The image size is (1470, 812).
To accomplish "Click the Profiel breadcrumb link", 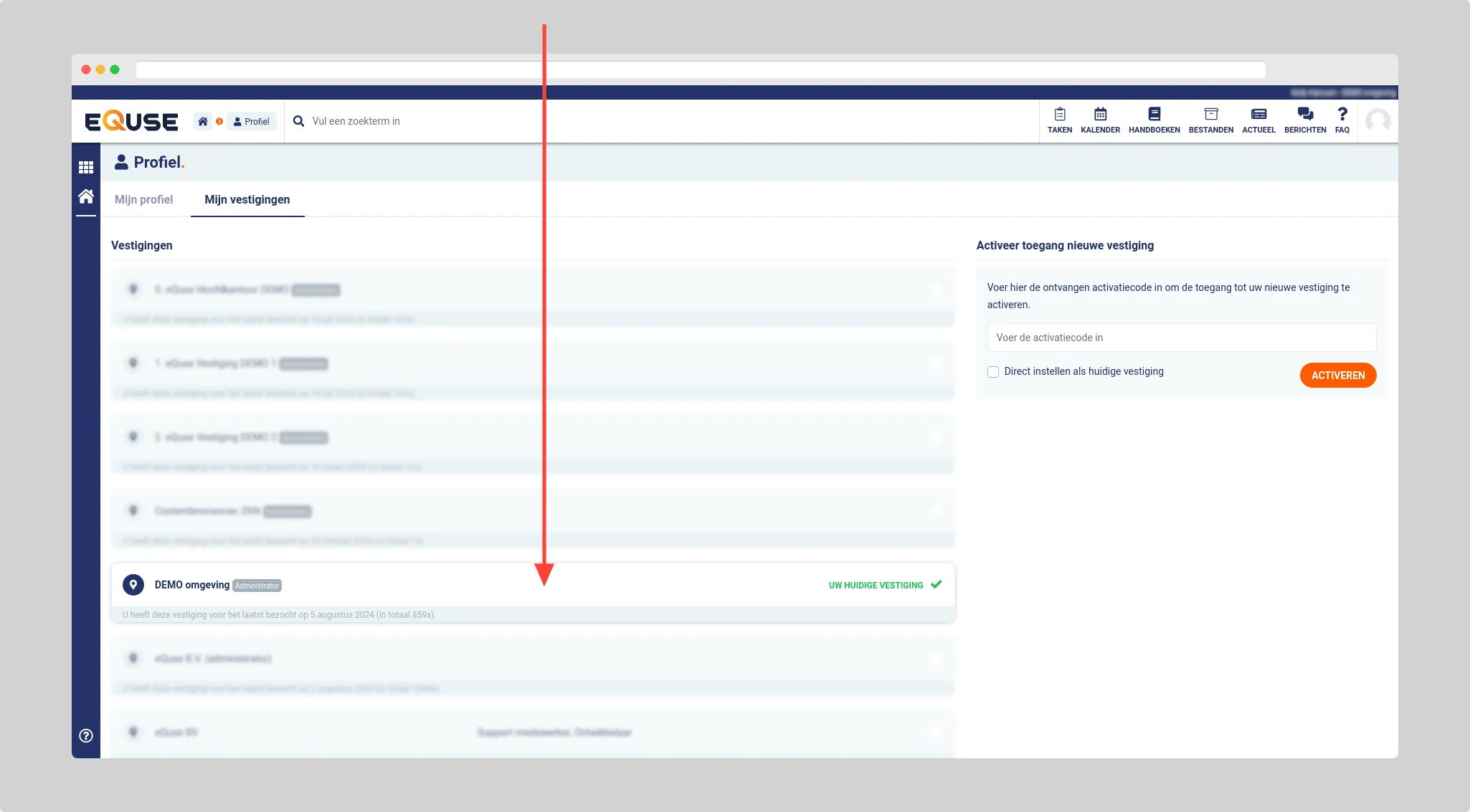I will pos(252,121).
